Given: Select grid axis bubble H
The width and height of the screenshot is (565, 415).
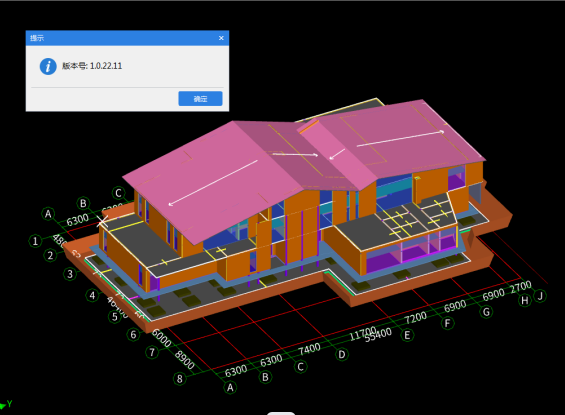Looking at the screenshot, I should tap(525, 300).
